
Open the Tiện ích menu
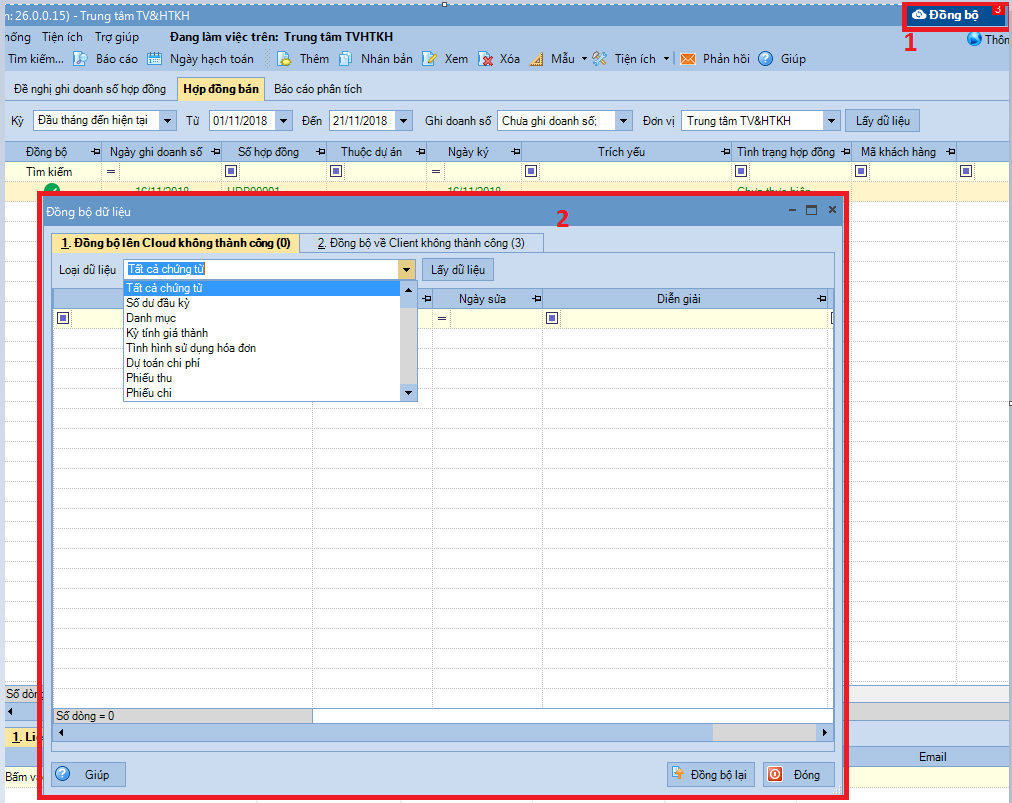coord(62,37)
